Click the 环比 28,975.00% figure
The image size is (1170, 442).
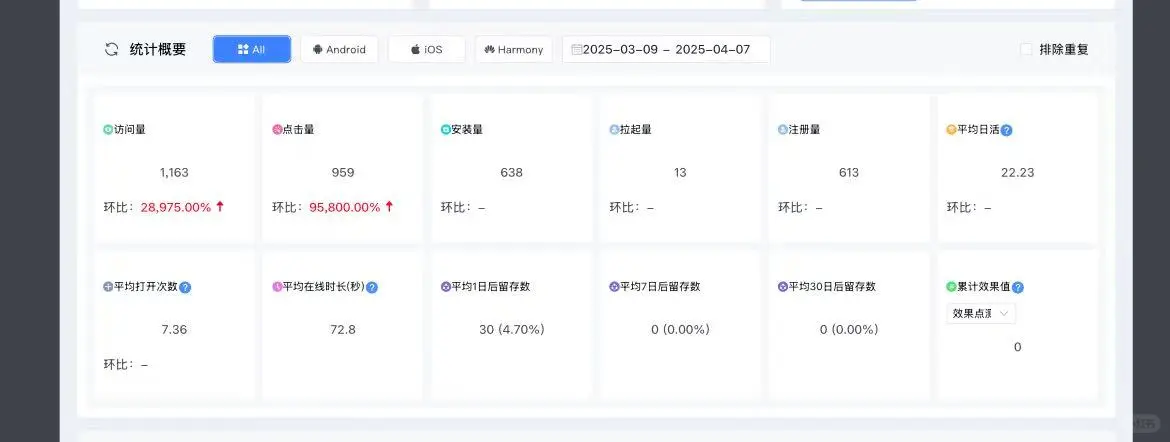[175, 208]
